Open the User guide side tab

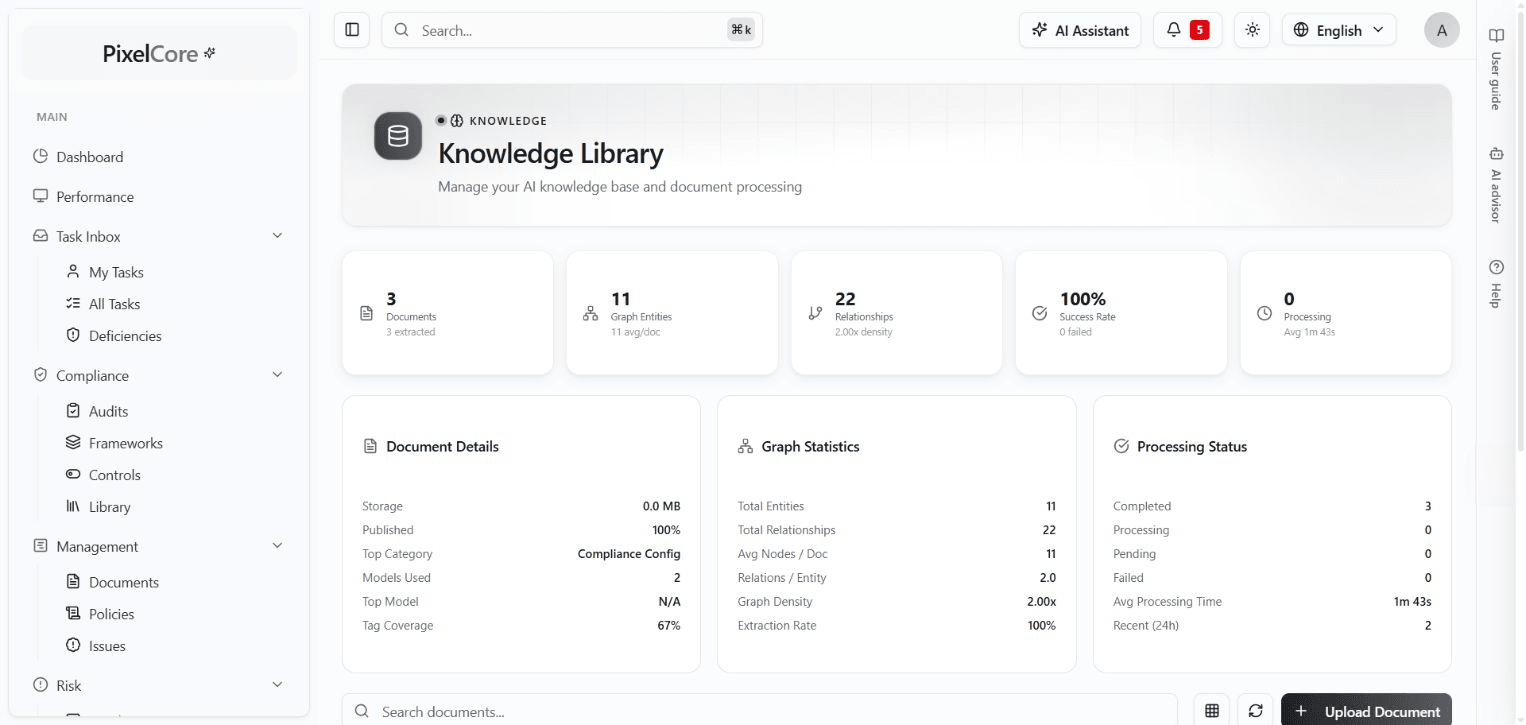(x=1496, y=70)
